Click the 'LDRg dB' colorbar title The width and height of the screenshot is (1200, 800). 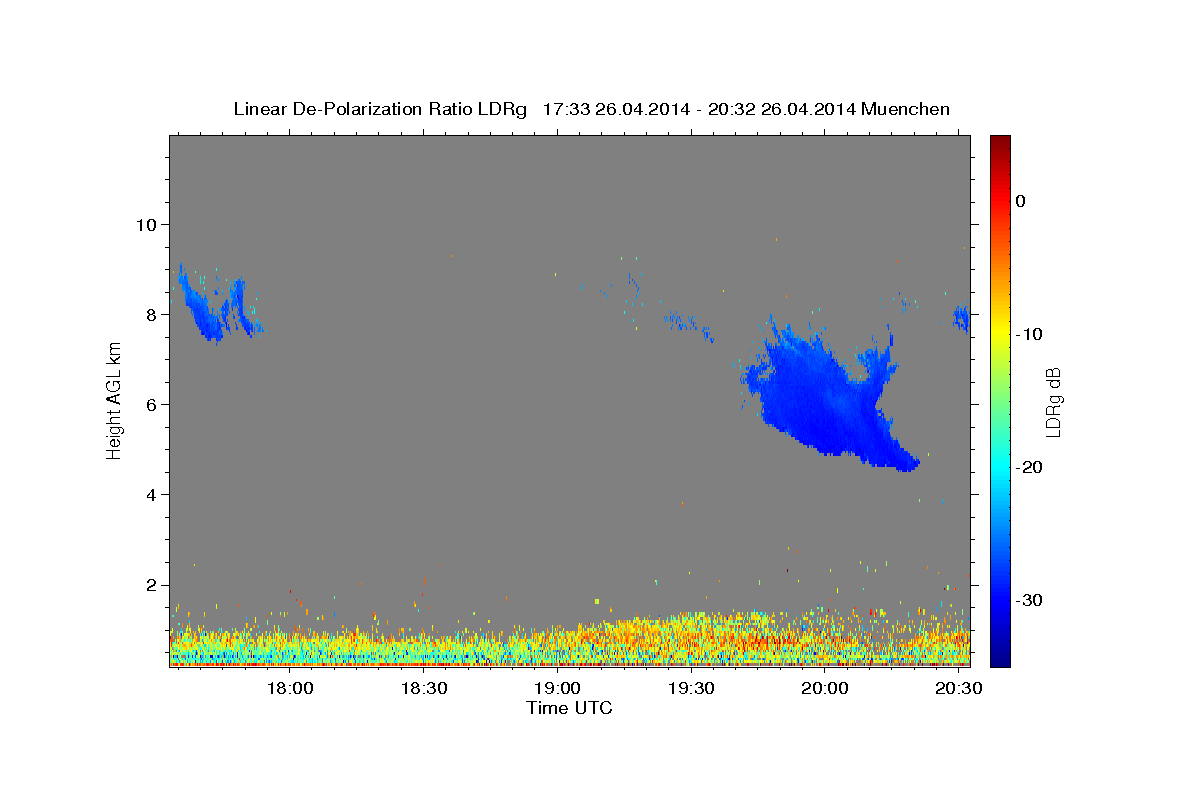(1053, 400)
